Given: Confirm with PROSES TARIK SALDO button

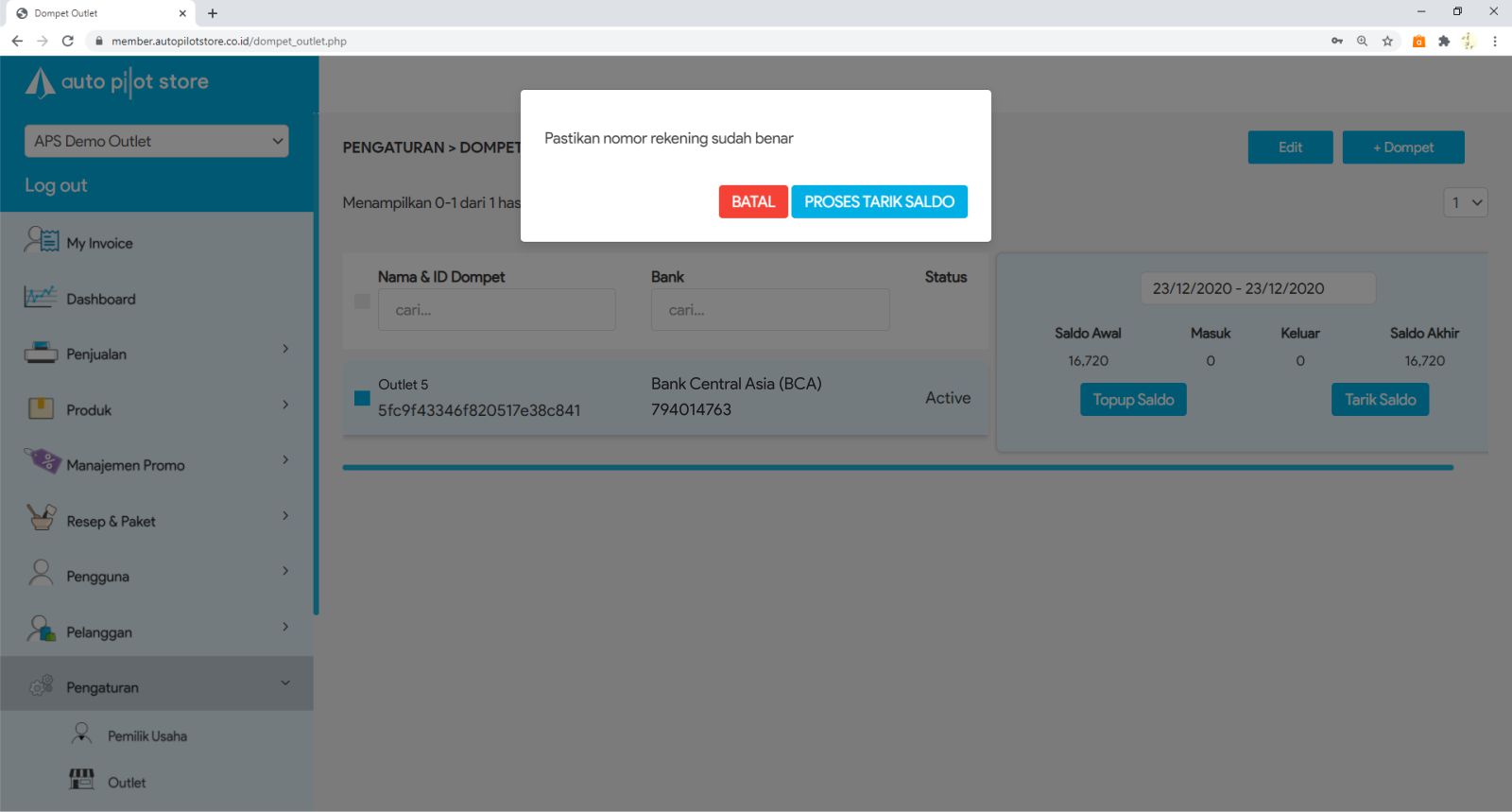Looking at the screenshot, I should tap(879, 201).
